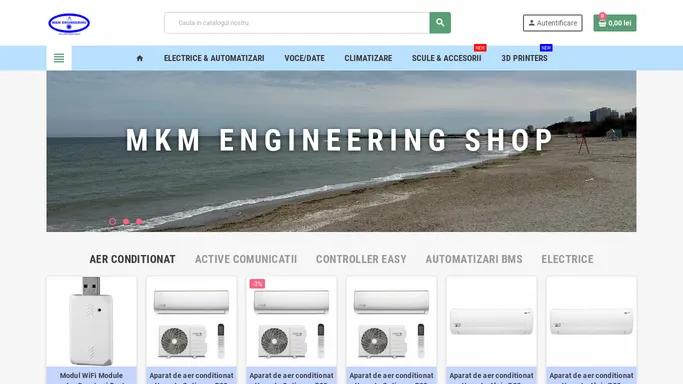Click the green search magnifier button
This screenshot has height=384, width=683.
[440, 23]
